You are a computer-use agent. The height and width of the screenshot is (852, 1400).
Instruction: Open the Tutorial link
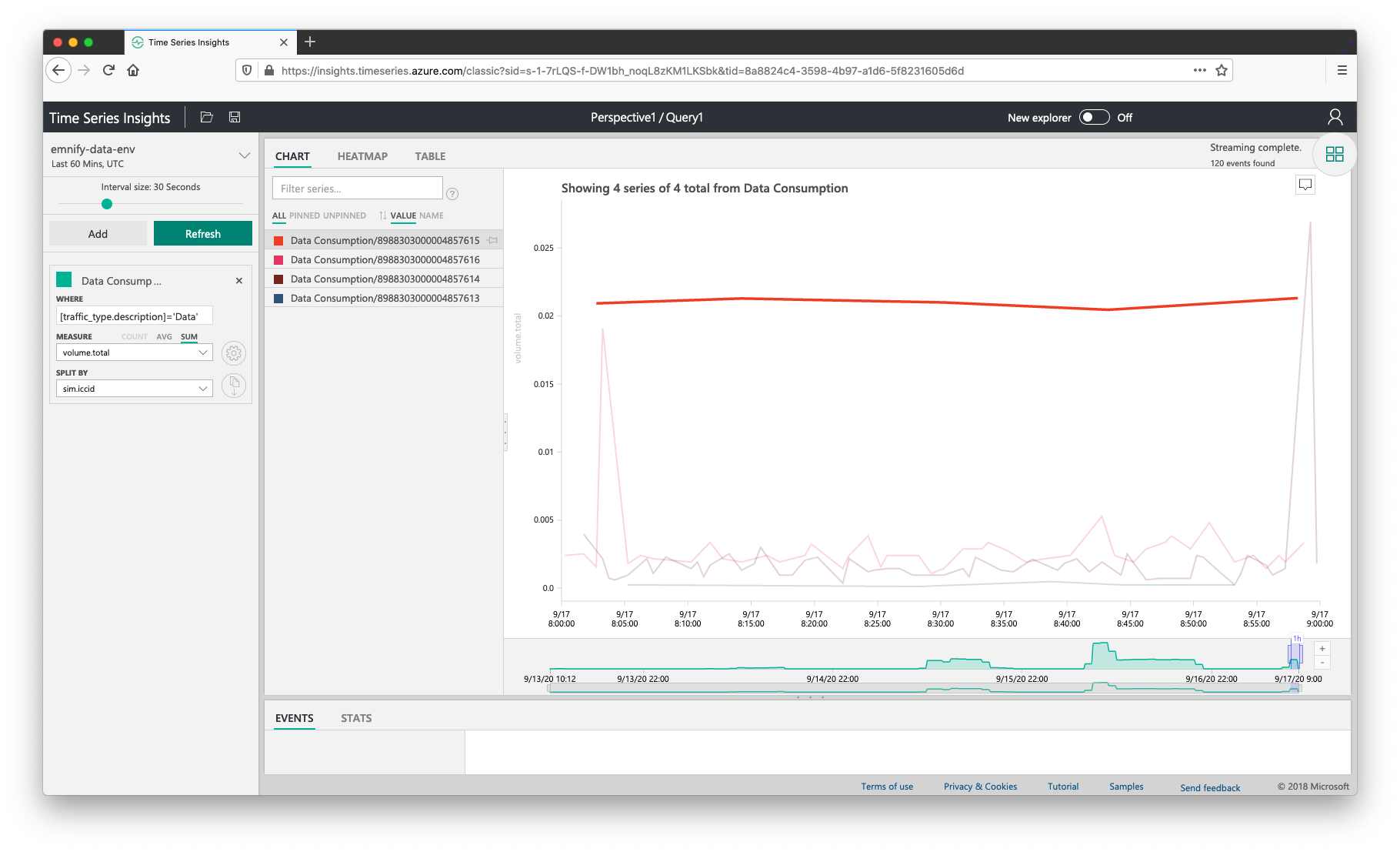point(1063,787)
